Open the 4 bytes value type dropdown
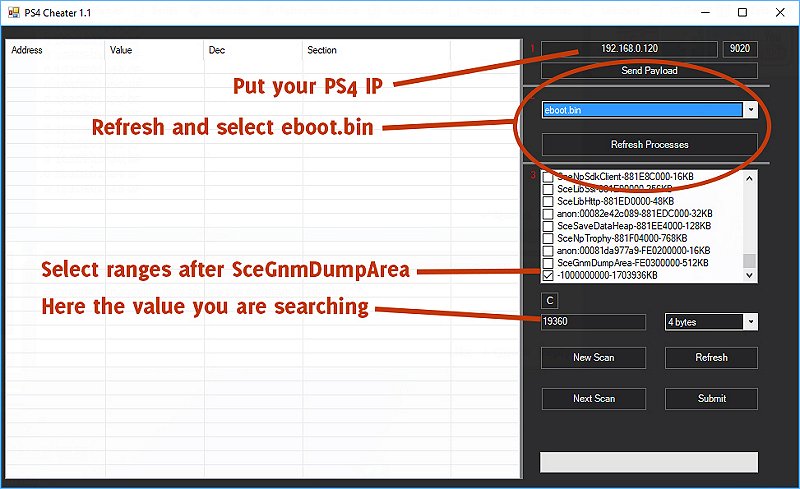800x489 pixels. point(751,322)
